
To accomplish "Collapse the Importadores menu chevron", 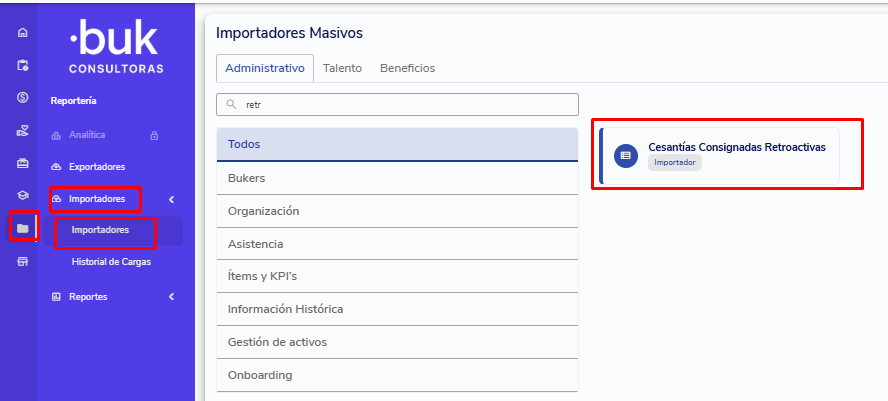I will tap(171, 199).
